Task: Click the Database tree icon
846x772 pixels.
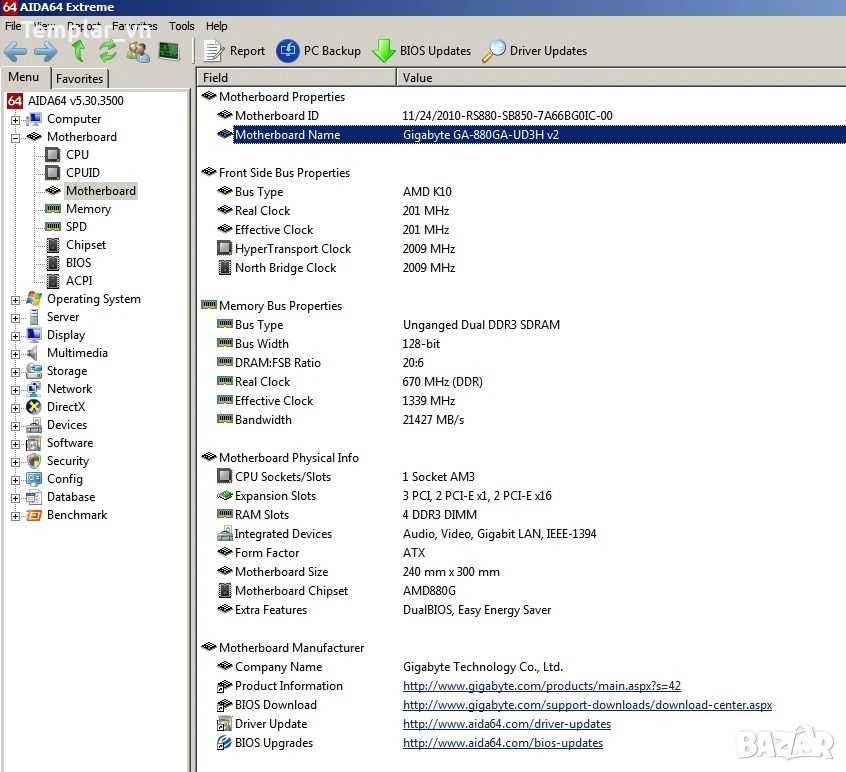Action: [34, 497]
